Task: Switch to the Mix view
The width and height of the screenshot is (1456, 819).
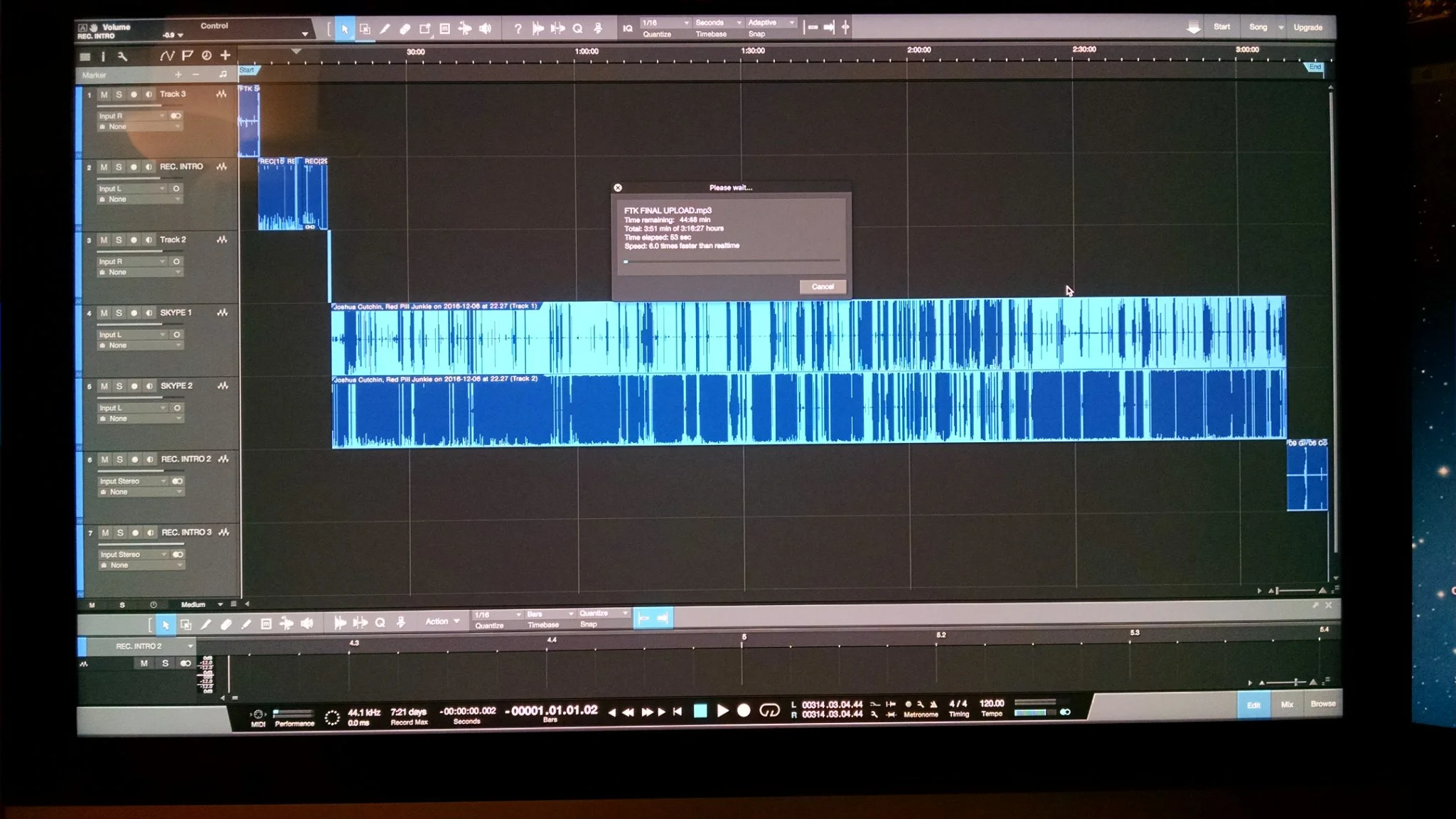Action: (1287, 705)
